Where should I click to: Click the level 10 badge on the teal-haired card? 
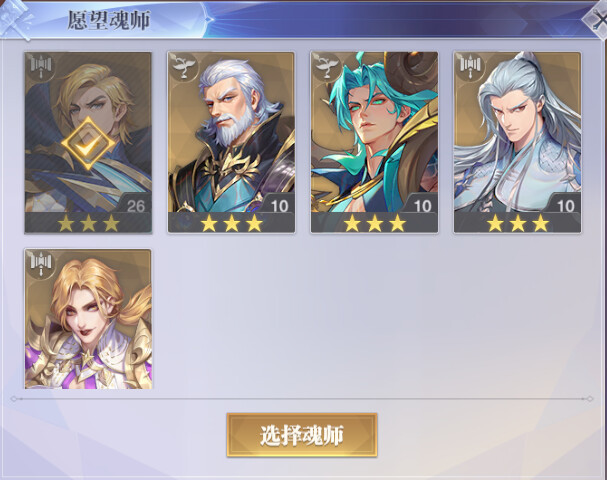[x=422, y=206]
